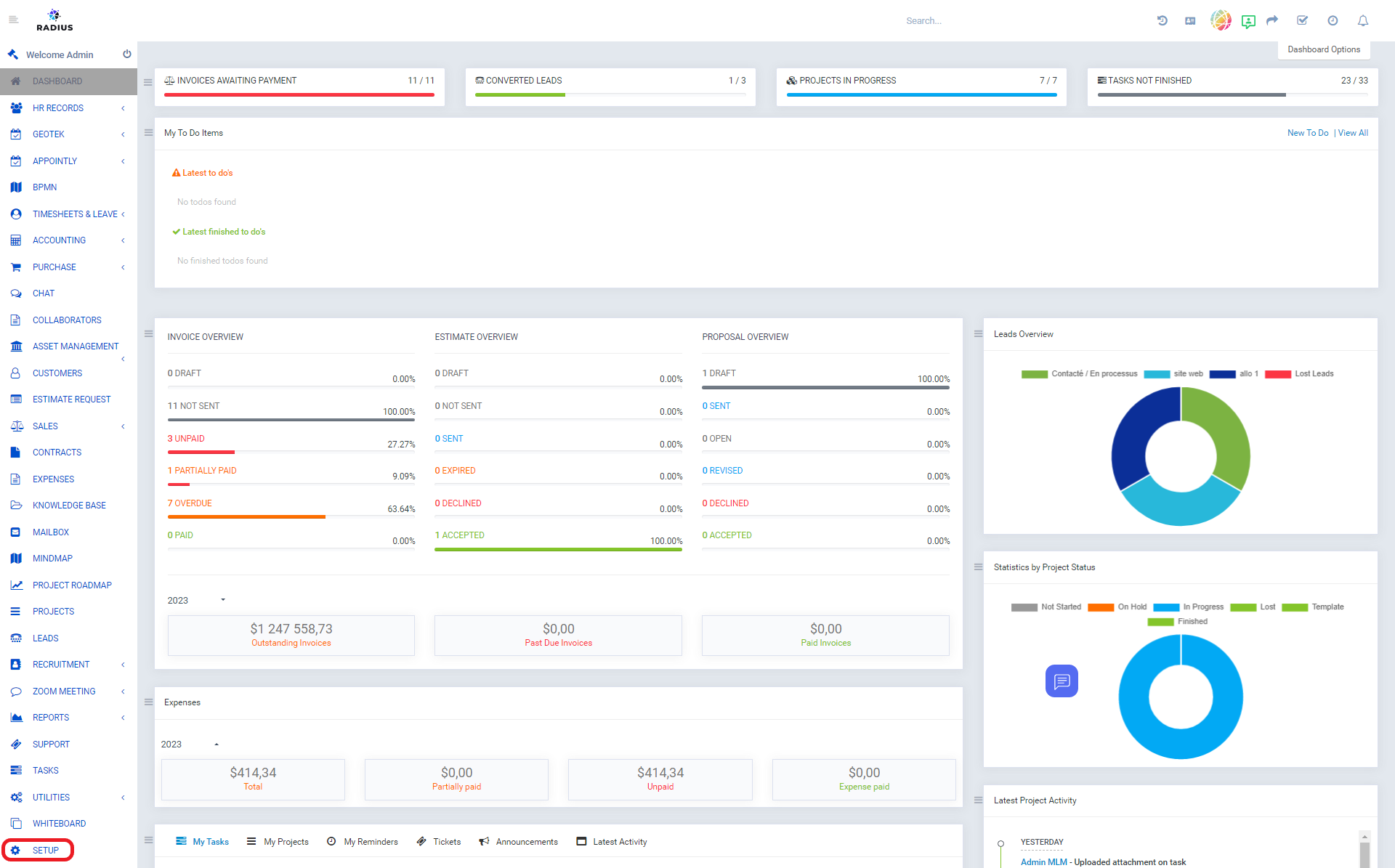1395x868 pixels.
Task: Toggle Template legend in project statistics
Action: (x=1313, y=607)
